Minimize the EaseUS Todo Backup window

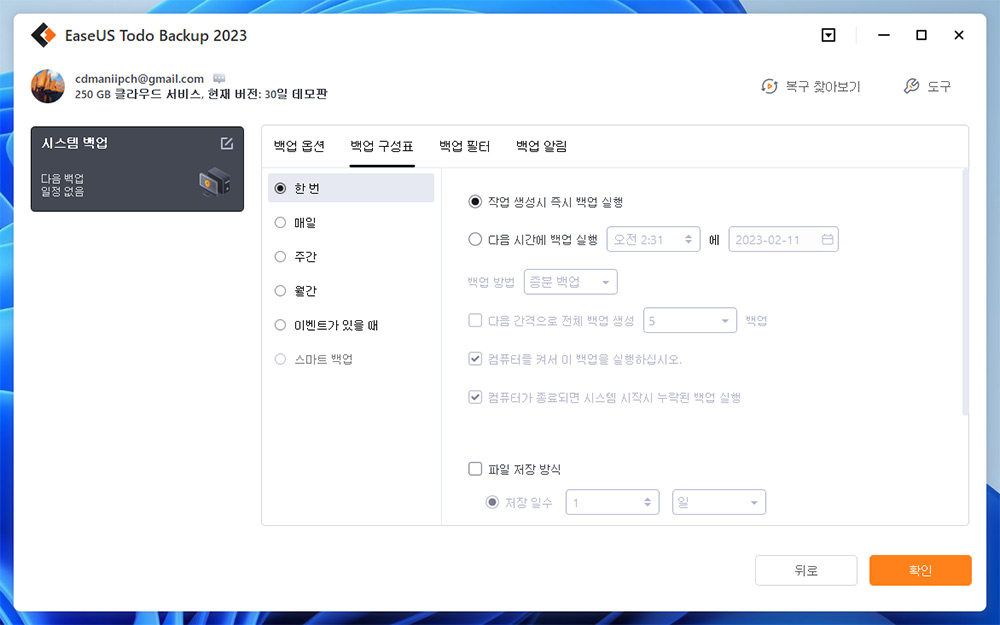coord(883,35)
